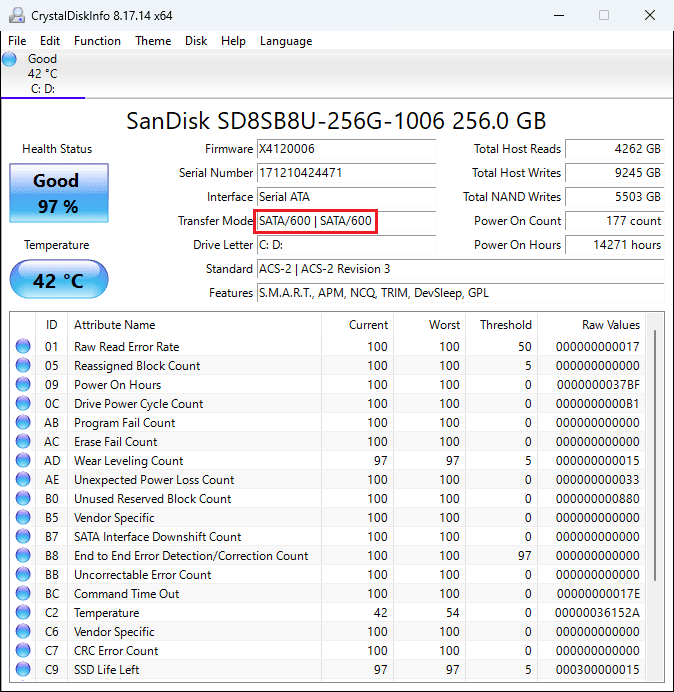The image size is (674, 692).
Task: Select the C: D: disk tab
Action: click(43, 74)
